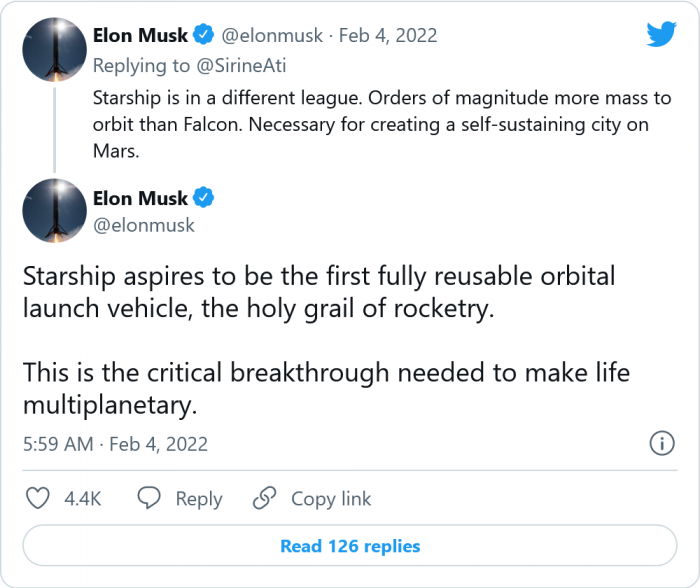Click verified badge in the top tweet
This screenshot has height=588, width=700.
click(204, 36)
